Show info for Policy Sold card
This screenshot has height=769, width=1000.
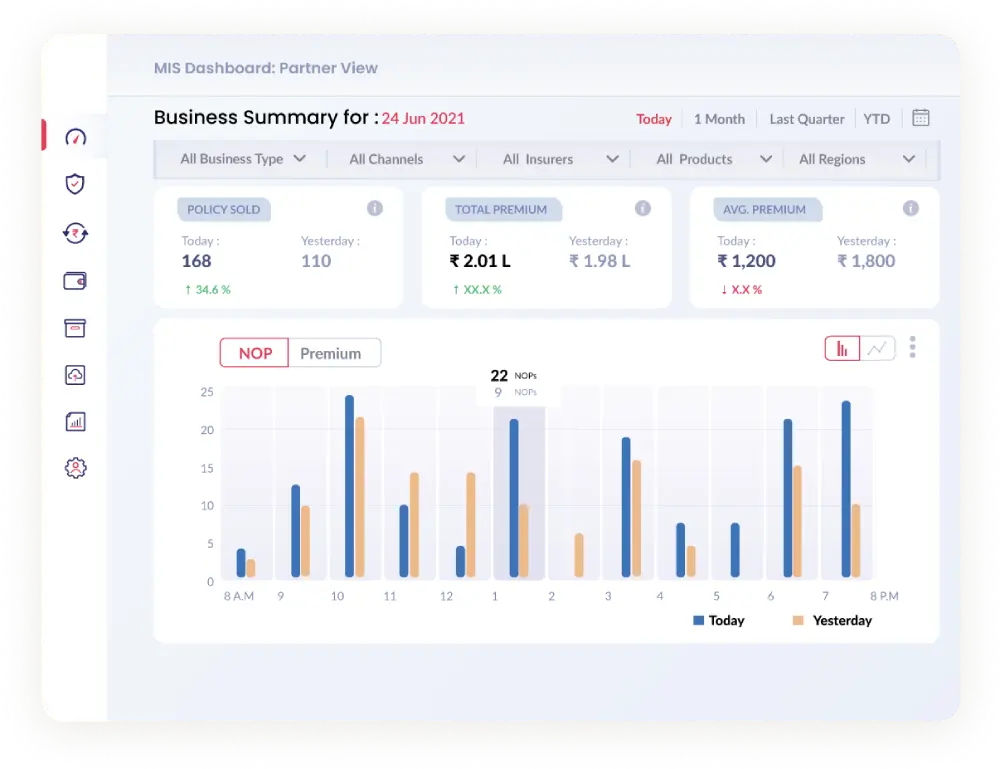tap(375, 209)
